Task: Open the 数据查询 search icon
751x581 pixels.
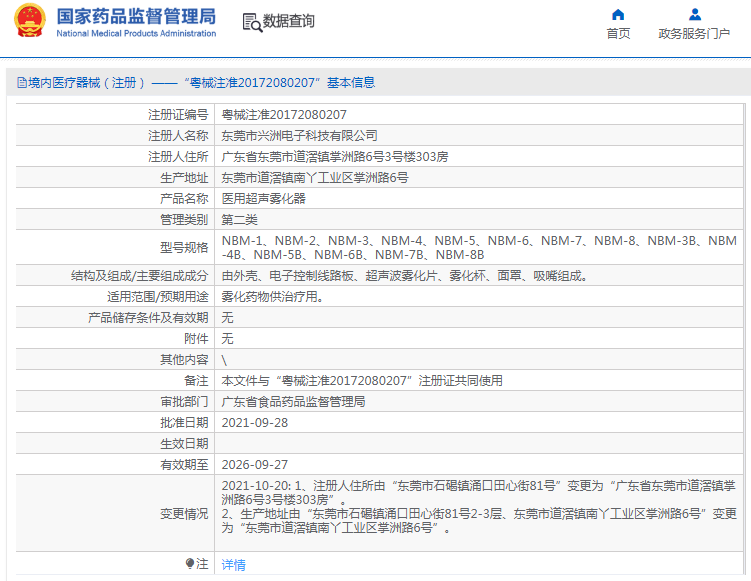Action: (x=252, y=23)
